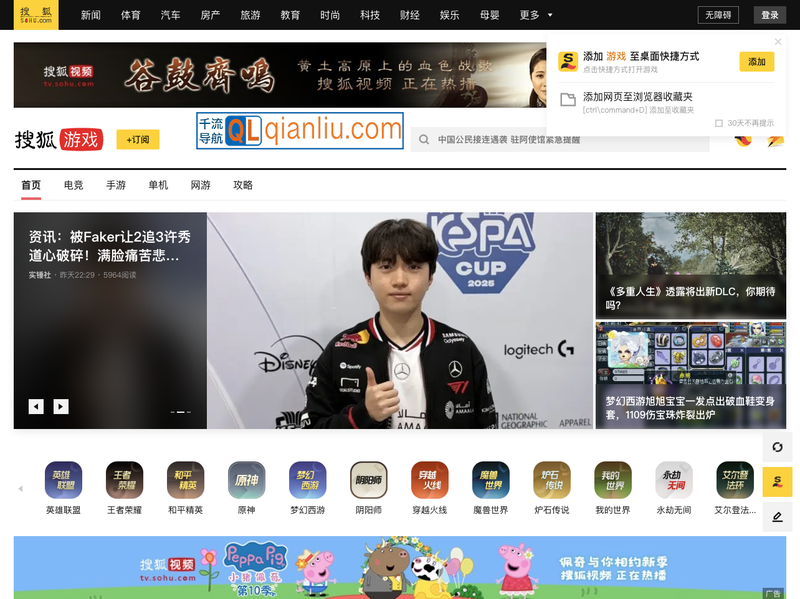Select the 王者荣耀 game icon
This screenshot has height=599, width=800.
(123, 480)
